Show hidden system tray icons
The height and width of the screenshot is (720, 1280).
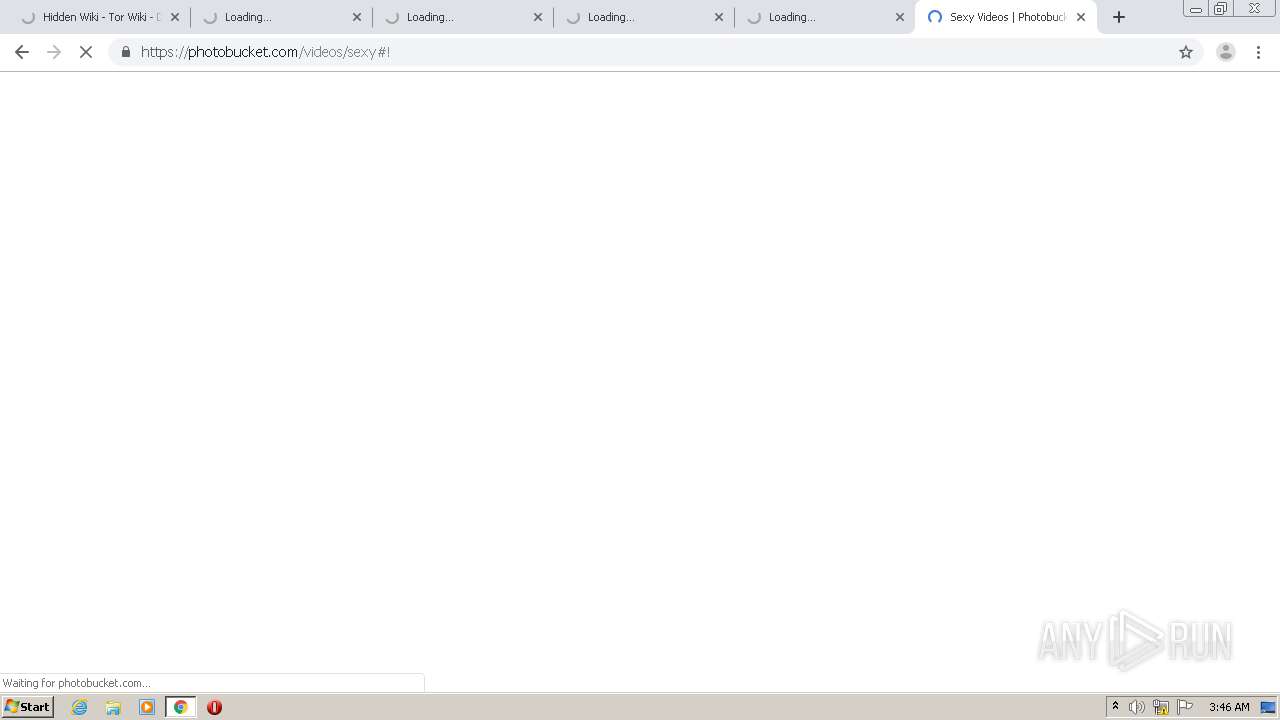(1115, 707)
